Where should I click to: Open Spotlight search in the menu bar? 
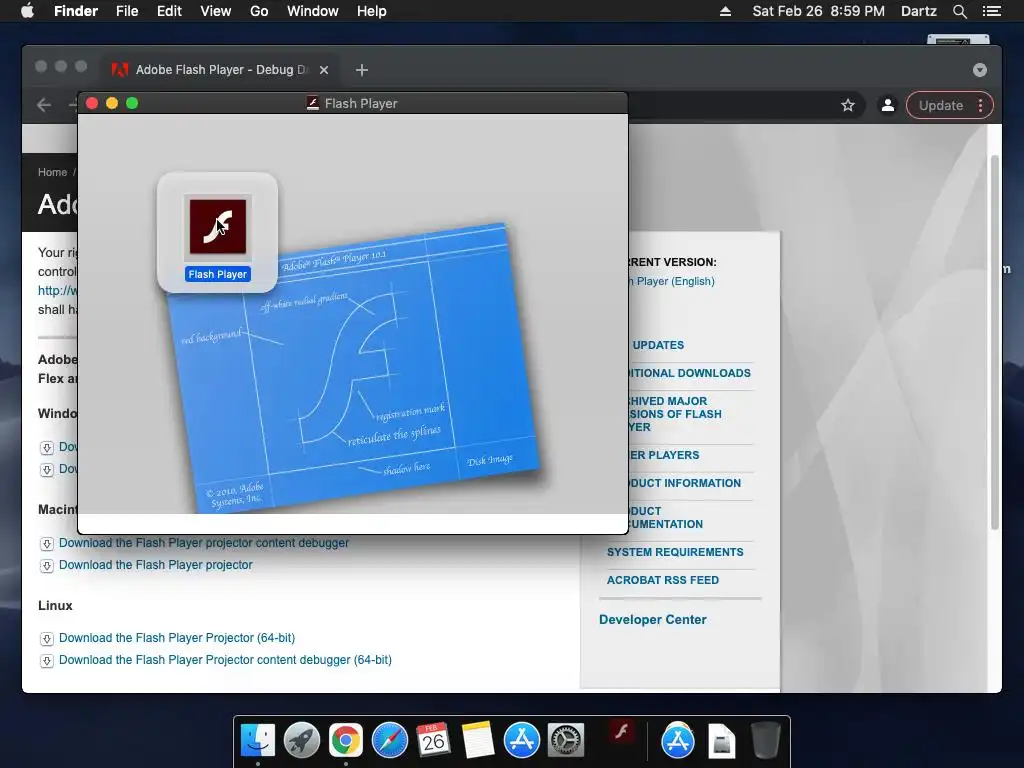click(959, 11)
